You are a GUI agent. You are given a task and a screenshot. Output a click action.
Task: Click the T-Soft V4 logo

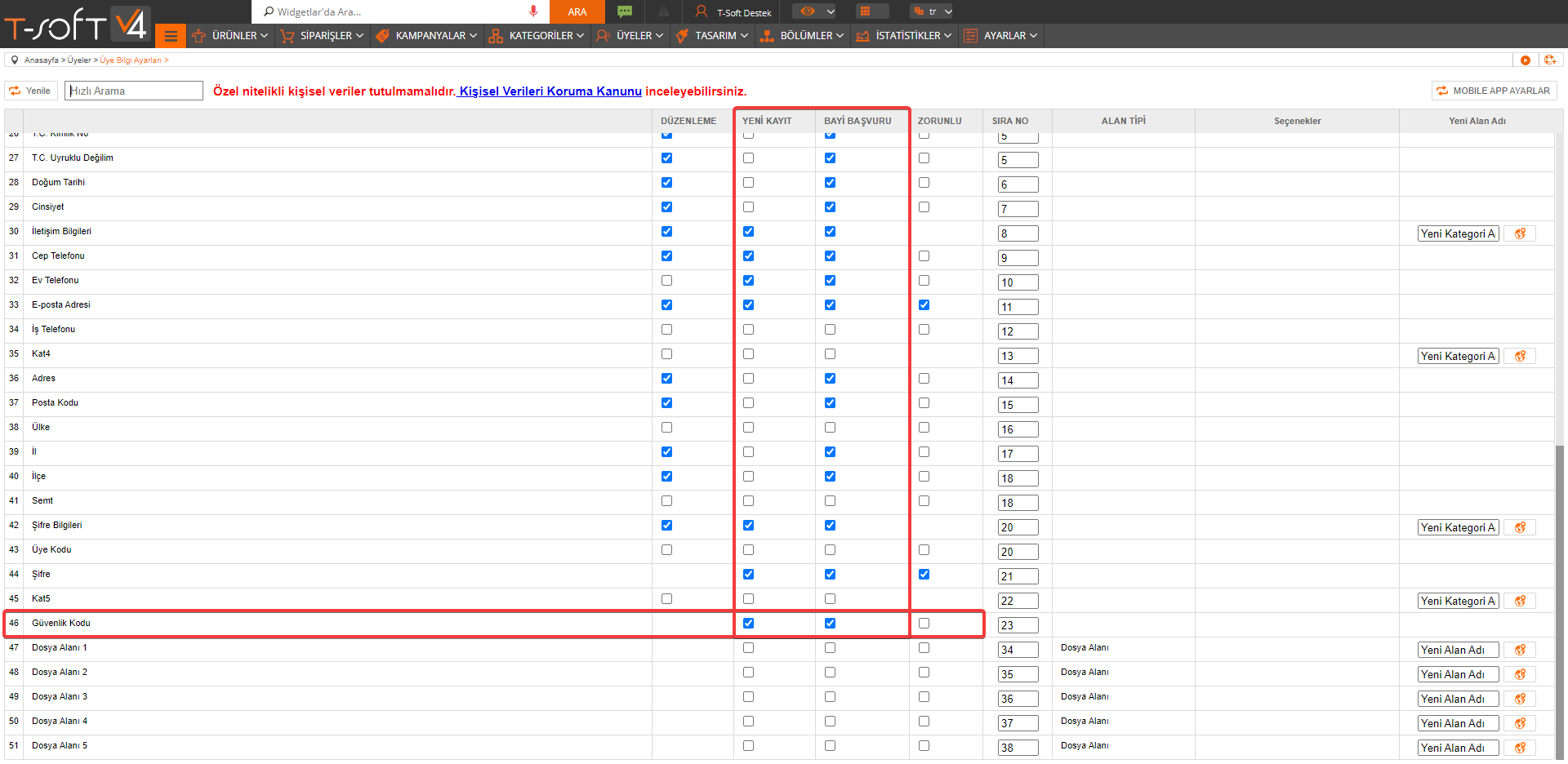point(78,24)
